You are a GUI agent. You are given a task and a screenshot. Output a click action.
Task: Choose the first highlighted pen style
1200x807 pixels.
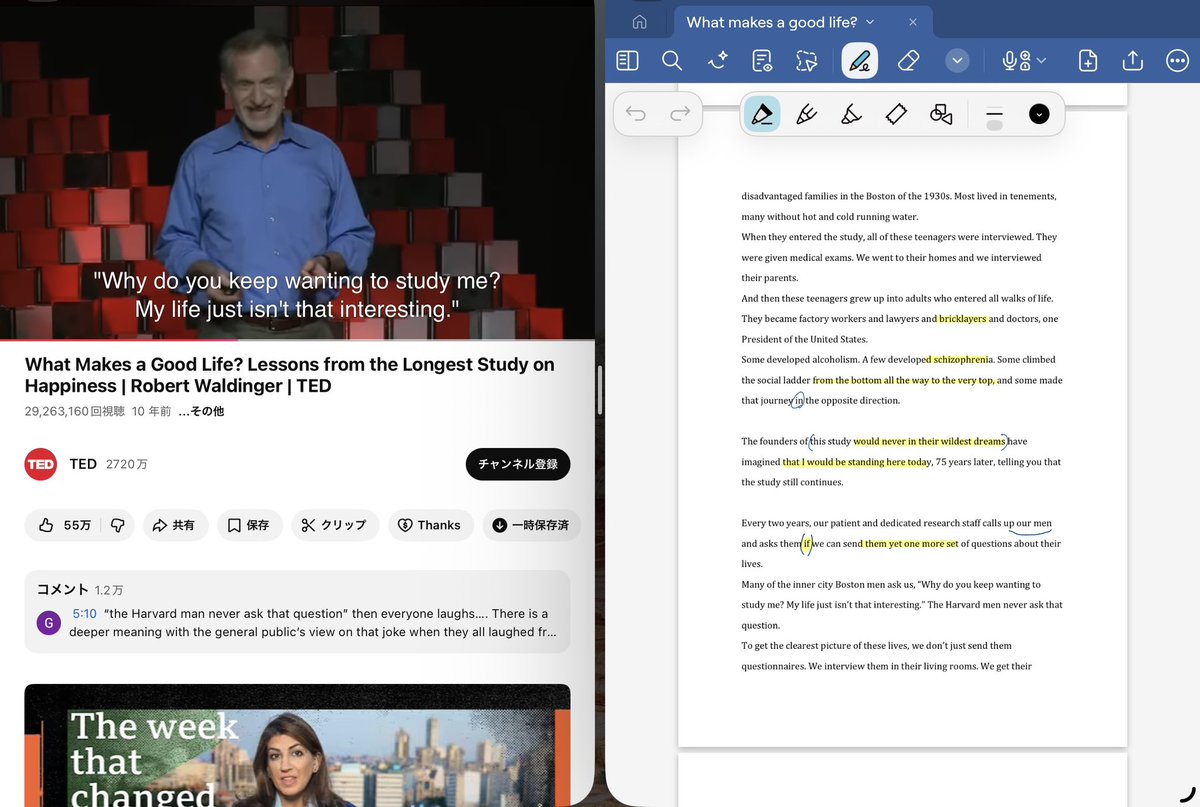click(762, 114)
